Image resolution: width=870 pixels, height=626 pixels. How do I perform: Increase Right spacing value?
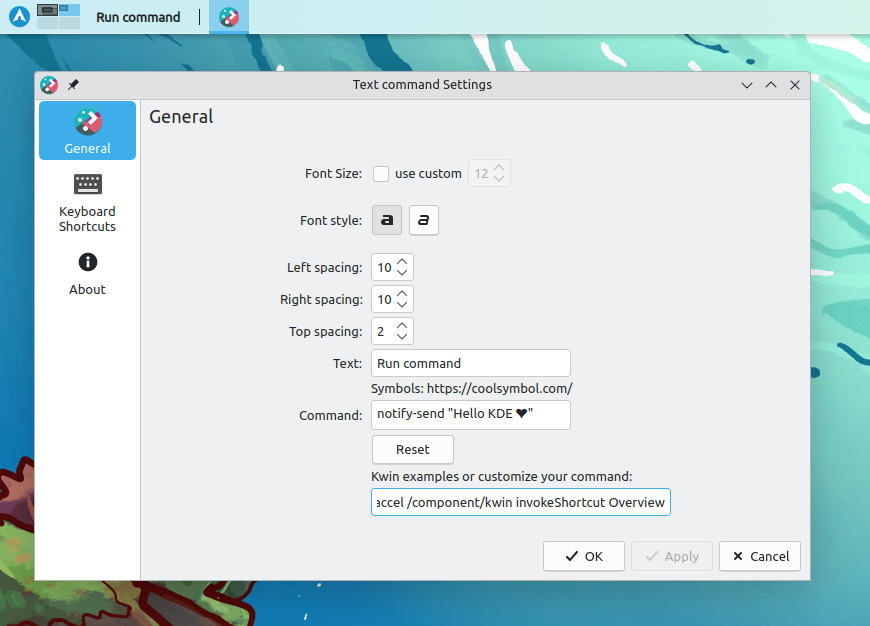click(402, 294)
